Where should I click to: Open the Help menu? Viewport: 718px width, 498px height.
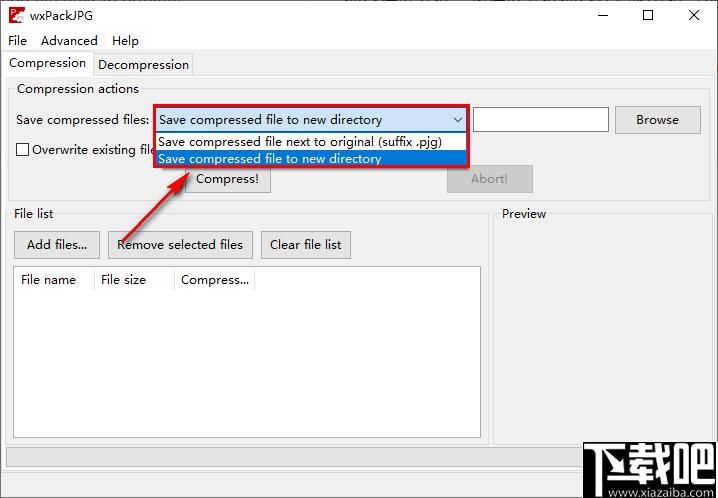125,41
